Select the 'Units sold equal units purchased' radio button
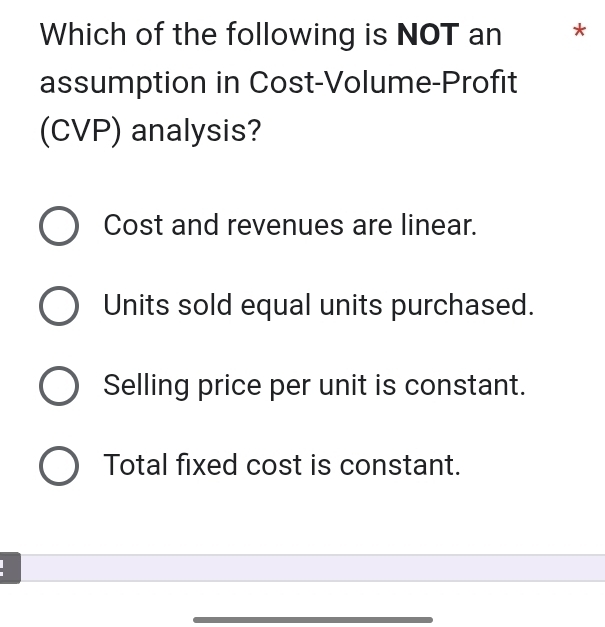The height and width of the screenshot is (627, 605). coord(59,307)
